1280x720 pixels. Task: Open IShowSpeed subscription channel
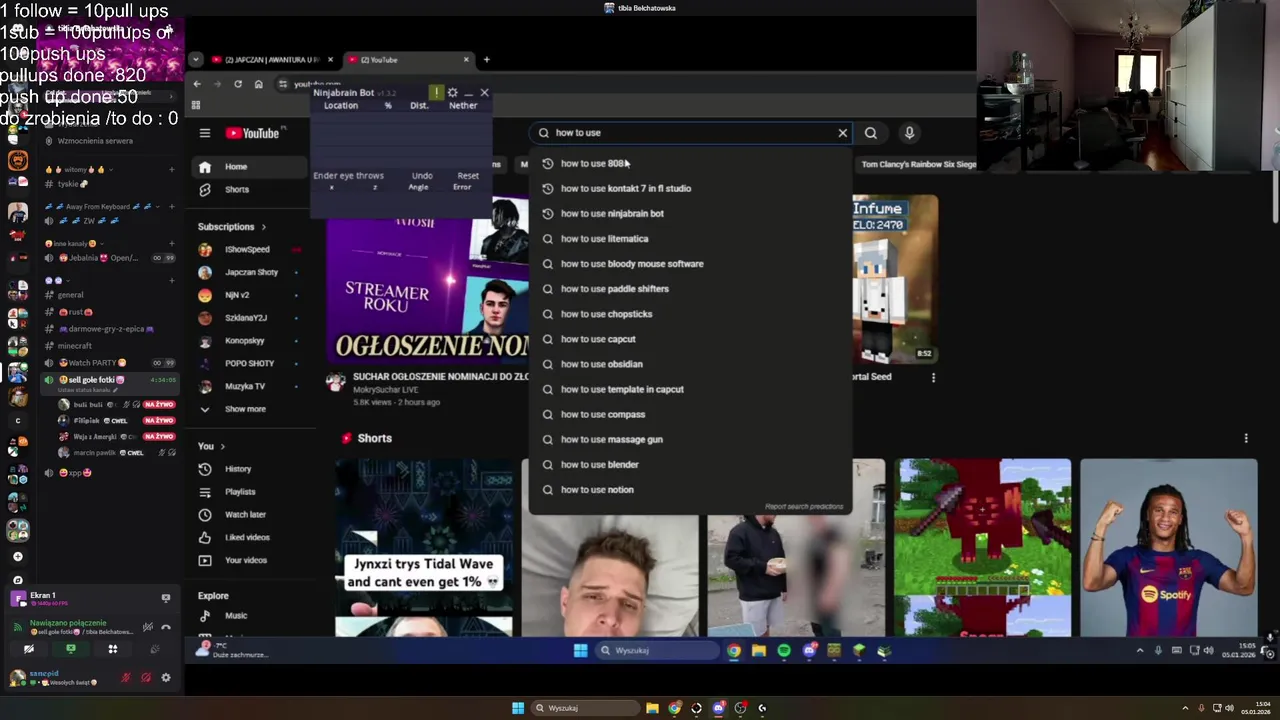[248, 249]
